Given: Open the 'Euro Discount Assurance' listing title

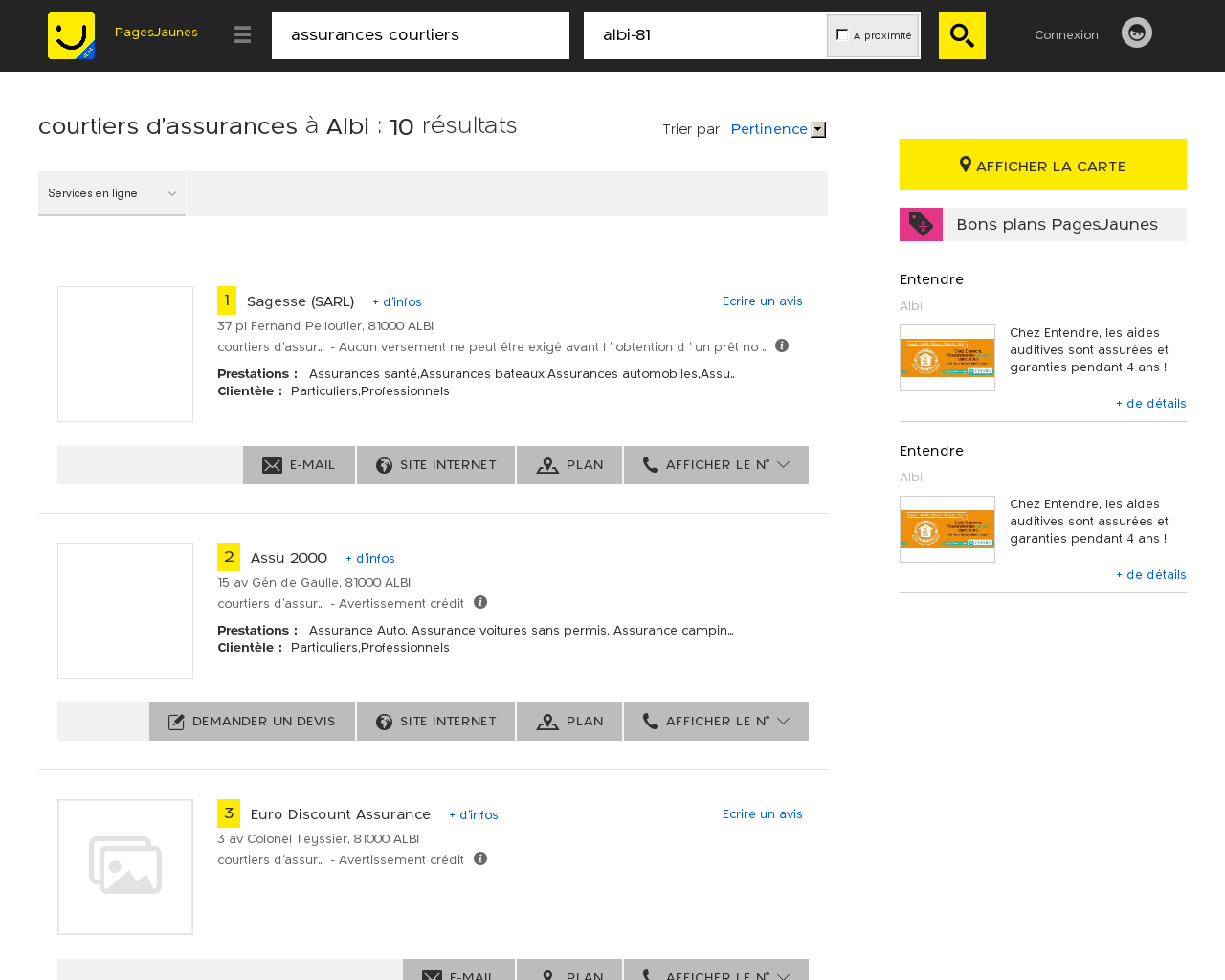Looking at the screenshot, I should [341, 814].
